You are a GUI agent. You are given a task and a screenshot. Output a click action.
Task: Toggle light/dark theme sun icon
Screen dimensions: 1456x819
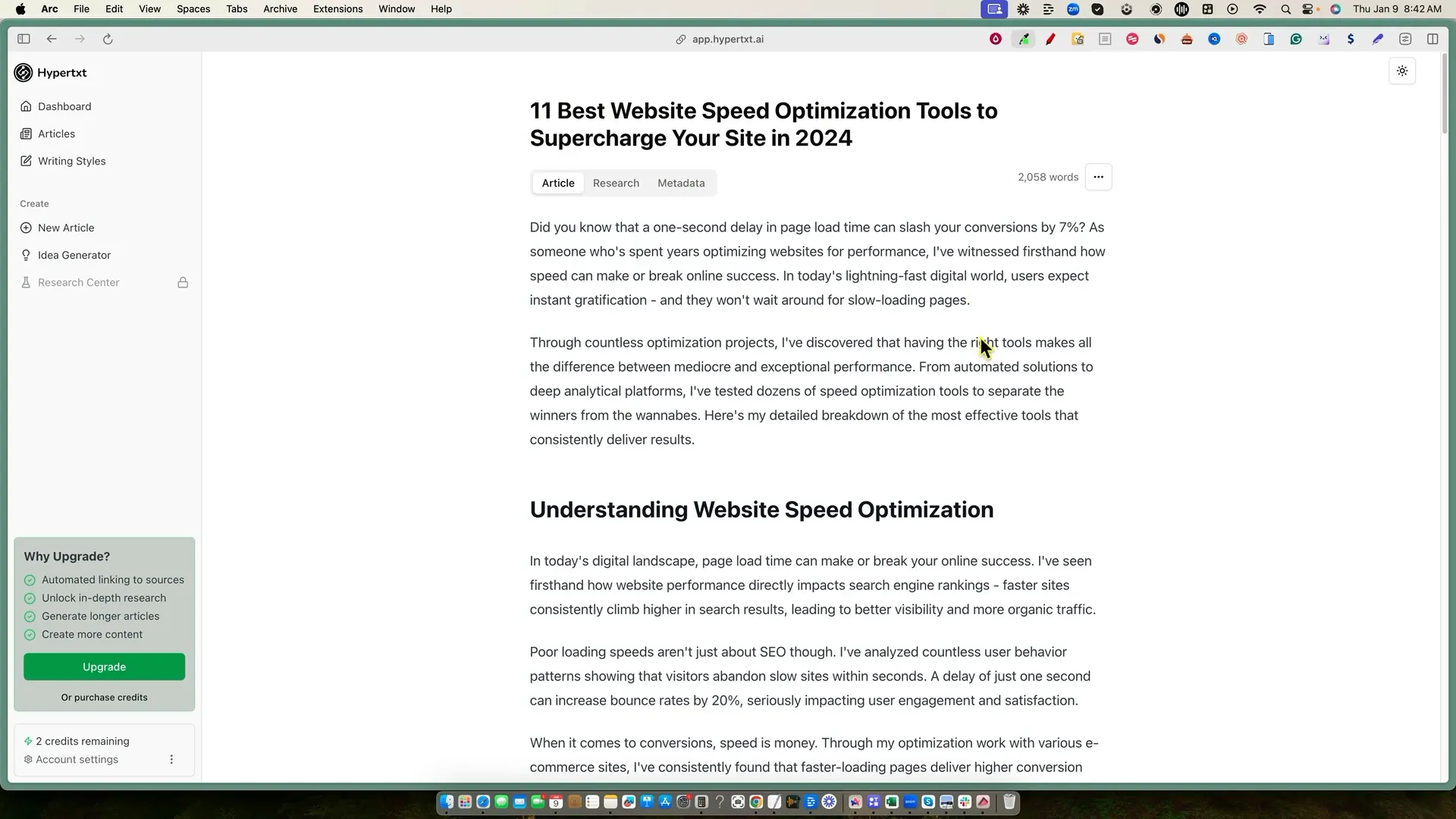pyautogui.click(x=1402, y=71)
